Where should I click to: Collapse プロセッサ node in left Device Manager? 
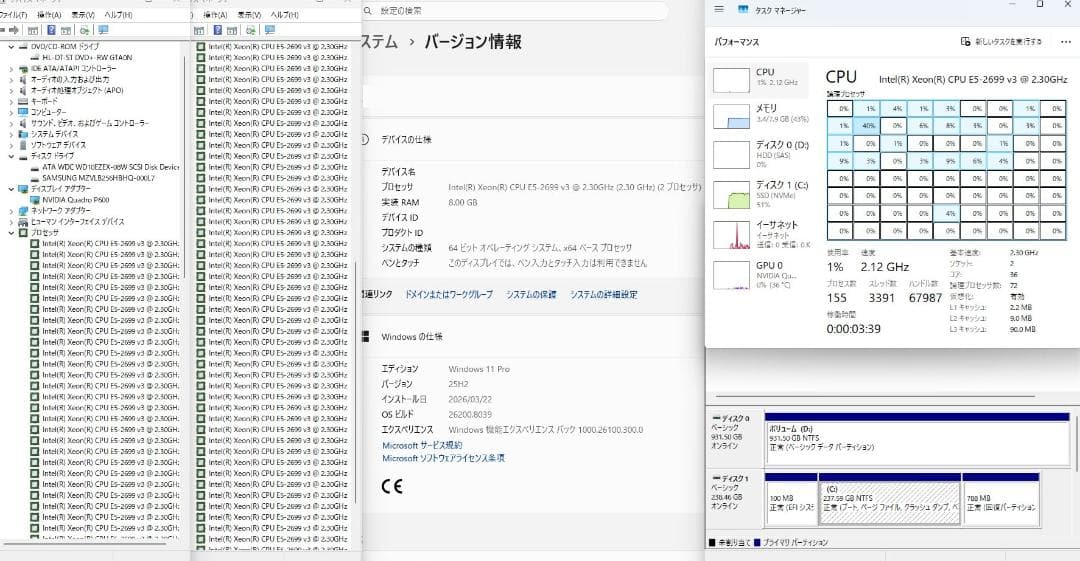tap(11, 233)
